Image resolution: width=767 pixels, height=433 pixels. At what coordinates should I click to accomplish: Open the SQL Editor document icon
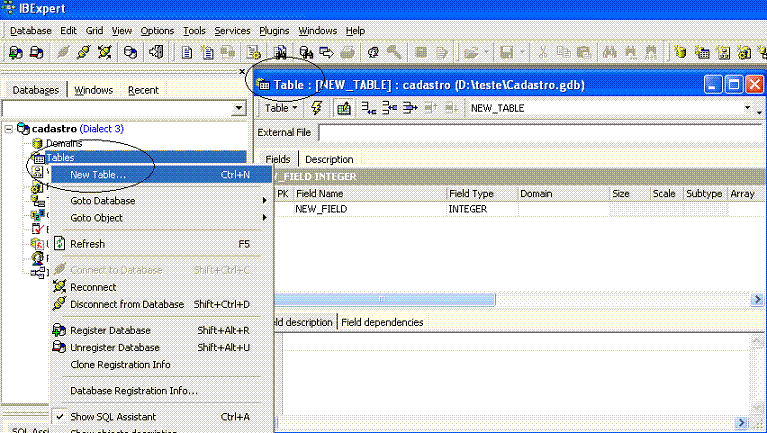(x=186, y=52)
